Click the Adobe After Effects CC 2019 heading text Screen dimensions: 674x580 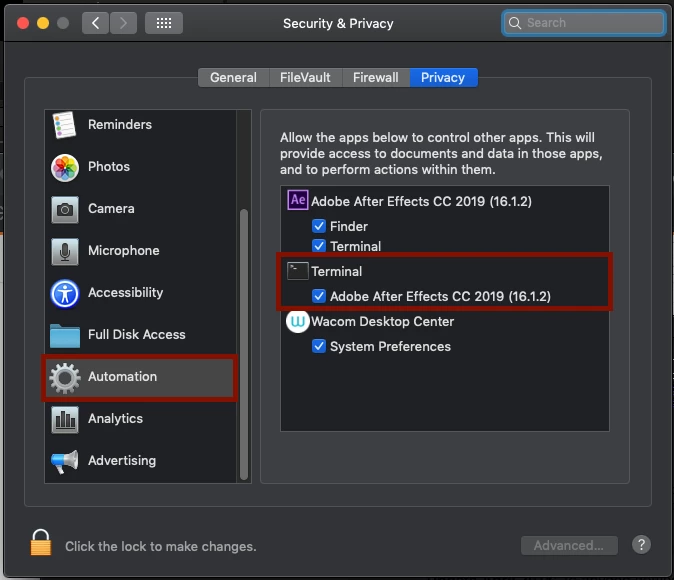click(x=421, y=201)
